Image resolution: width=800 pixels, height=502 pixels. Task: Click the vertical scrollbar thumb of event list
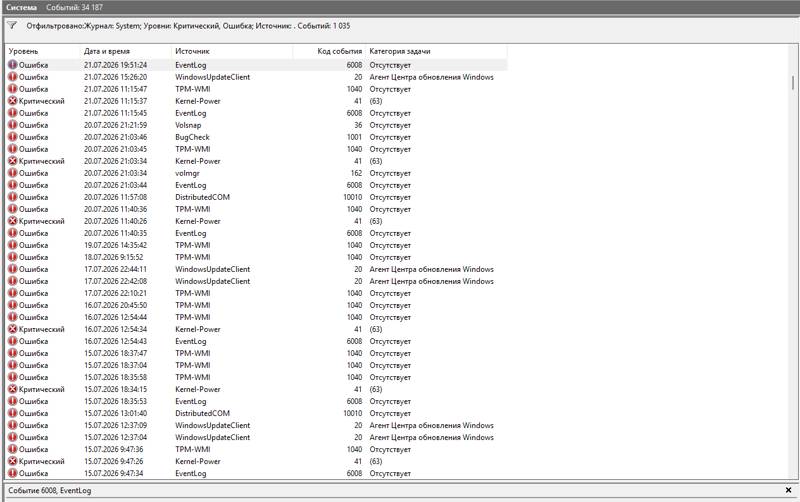point(793,83)
